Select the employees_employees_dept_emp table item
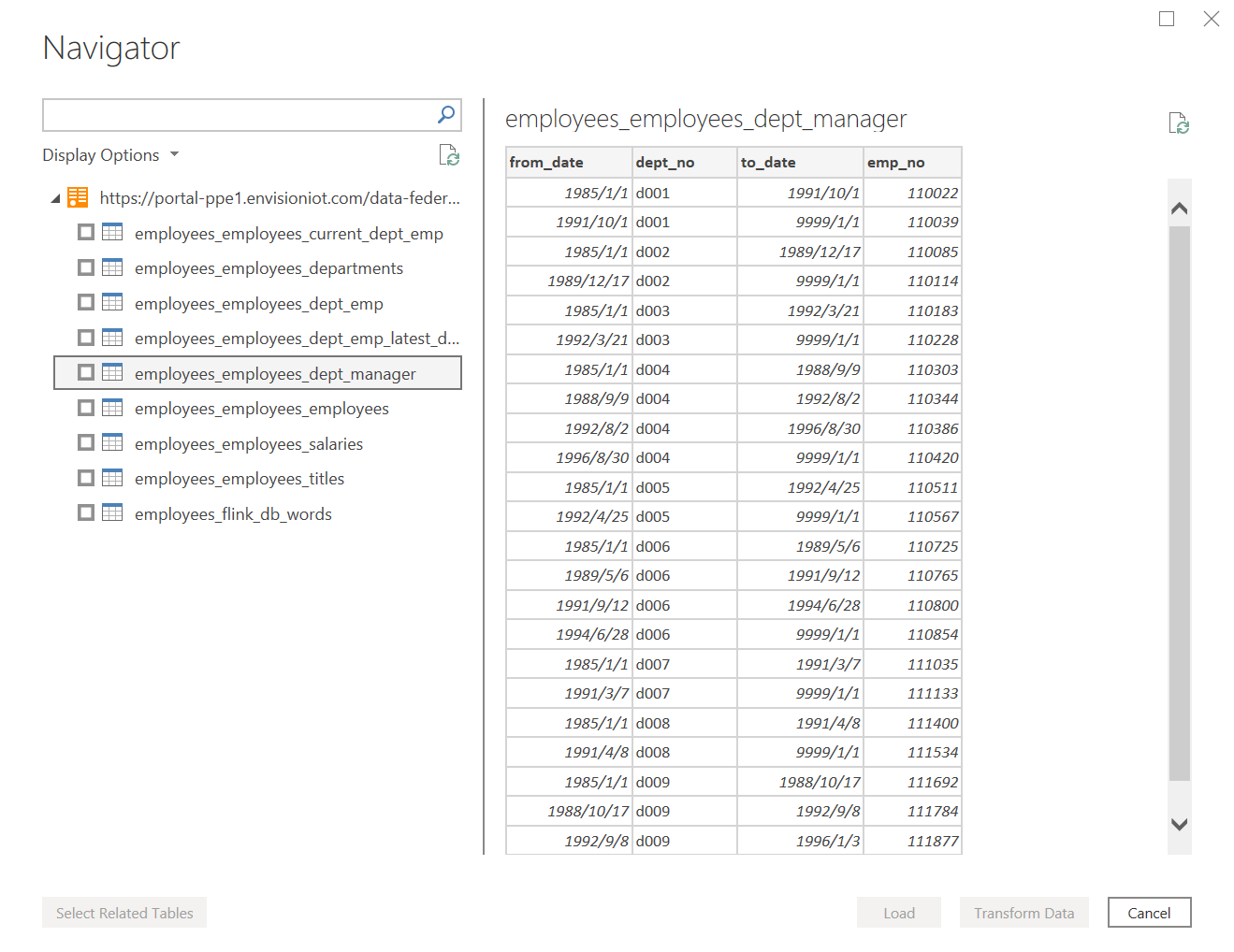 [x=258, y=304]
